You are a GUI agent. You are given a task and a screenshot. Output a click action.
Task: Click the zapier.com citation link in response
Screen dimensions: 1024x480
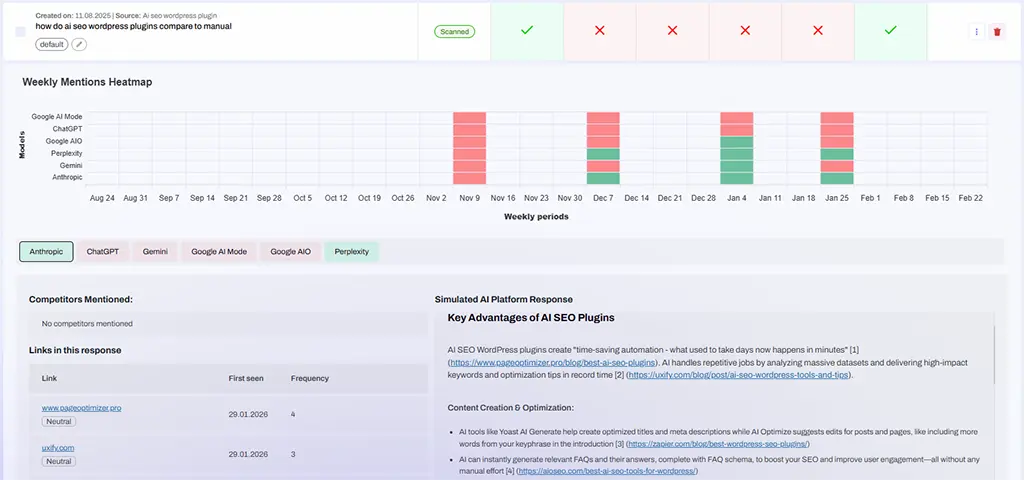coord(718,443)
